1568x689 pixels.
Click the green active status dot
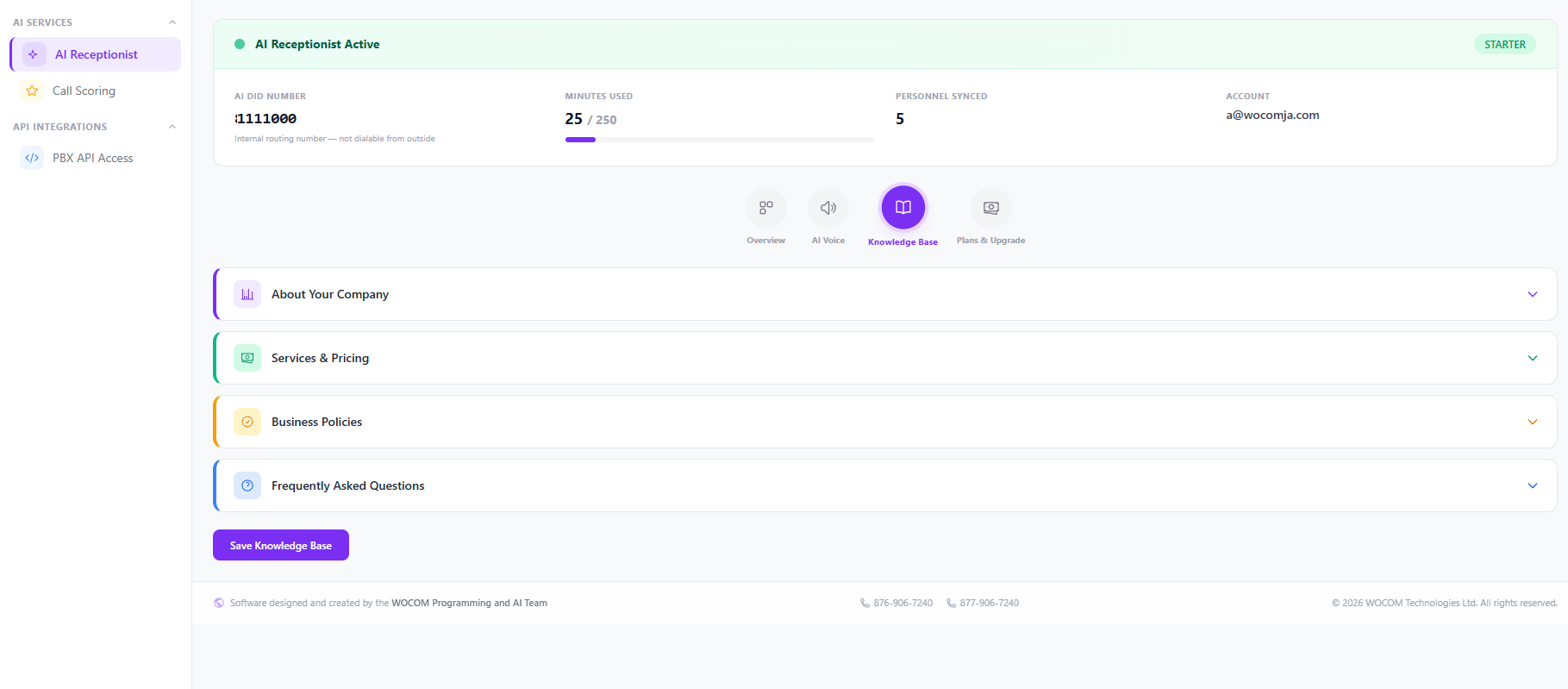click(240, 44)
